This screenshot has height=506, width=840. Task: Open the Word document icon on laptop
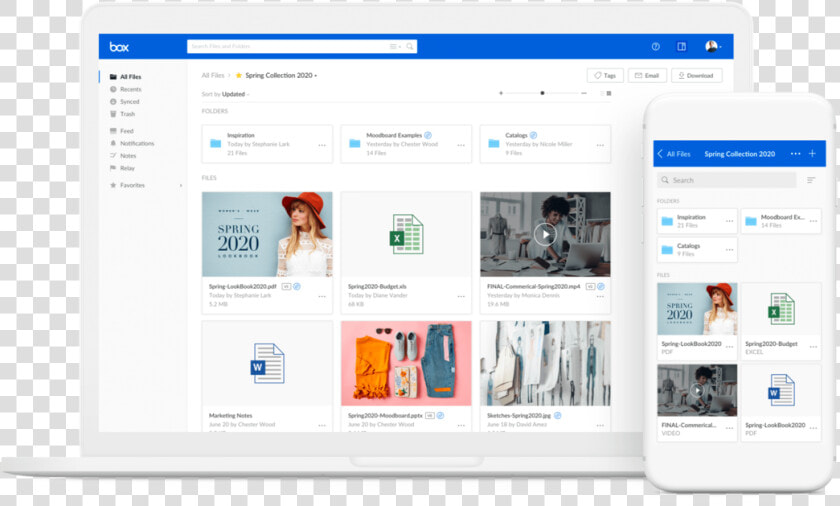(x=267, y=363)
